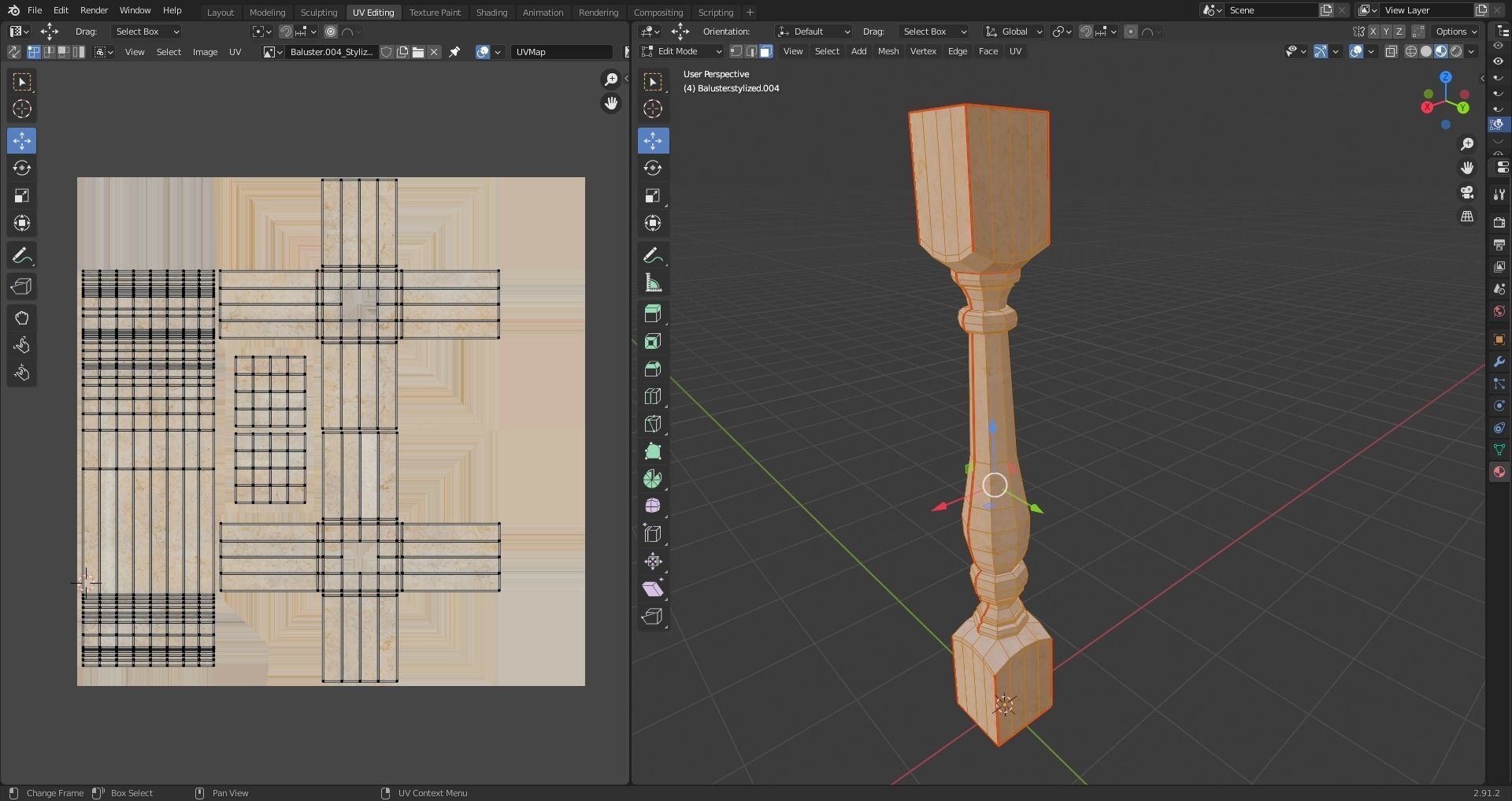1512x801 pixels.
Task: Switch to the Texture Paint workspace tab
Action: pyautogui.click(x=435, y=12)
